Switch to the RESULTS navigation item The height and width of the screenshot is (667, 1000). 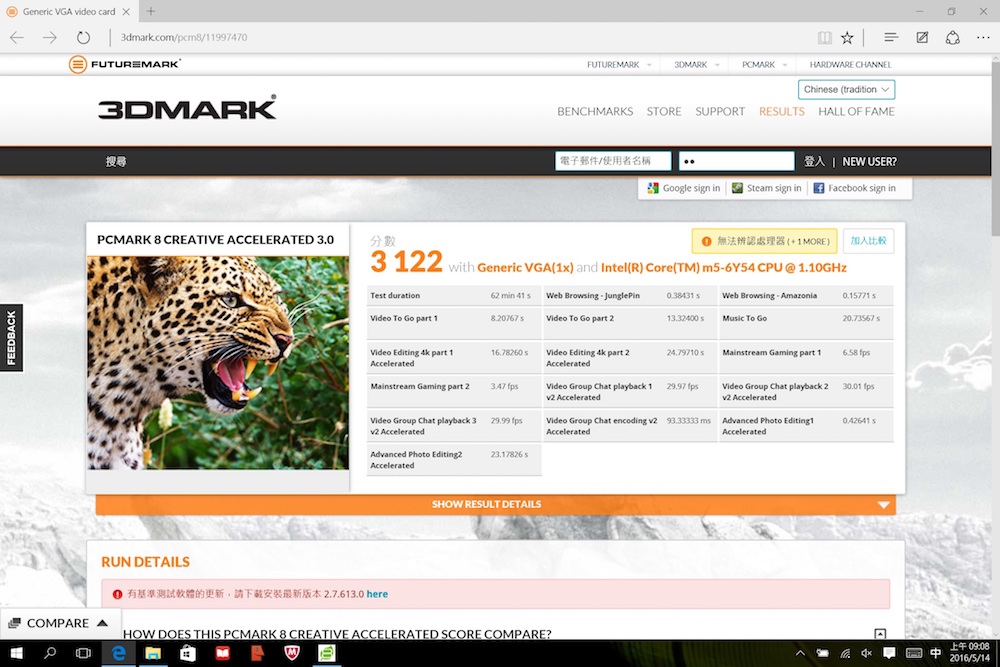(781, 111)
